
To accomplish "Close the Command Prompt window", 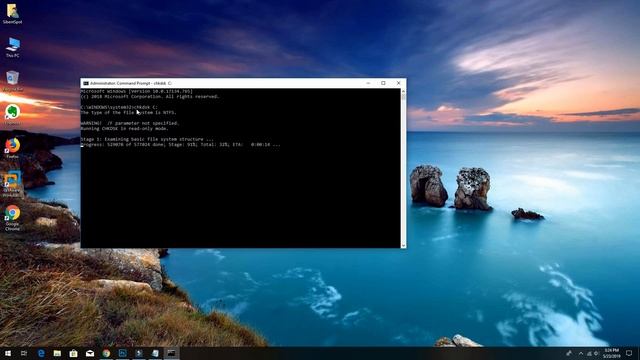I will (x=399, y=83).
